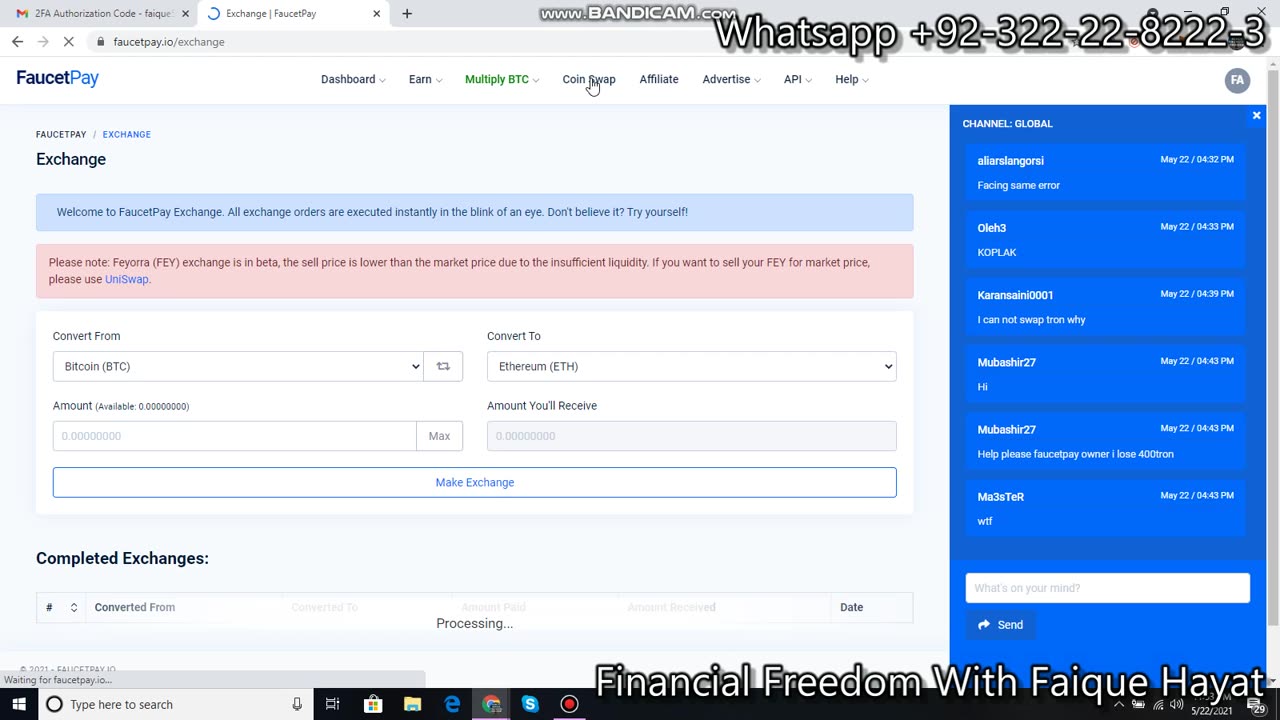Click the browser back arrow
Screen dimensions: 1280x720
coord(17,42)
